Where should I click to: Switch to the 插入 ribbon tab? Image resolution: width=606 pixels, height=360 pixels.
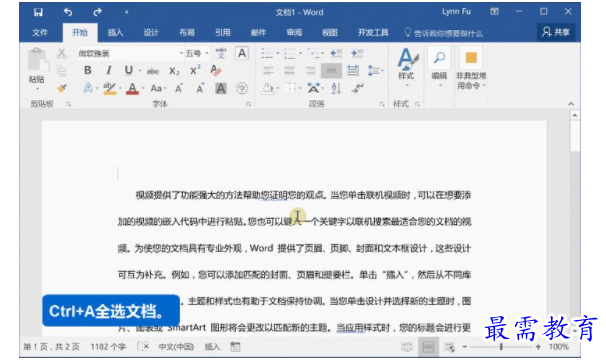click(115, 32)
